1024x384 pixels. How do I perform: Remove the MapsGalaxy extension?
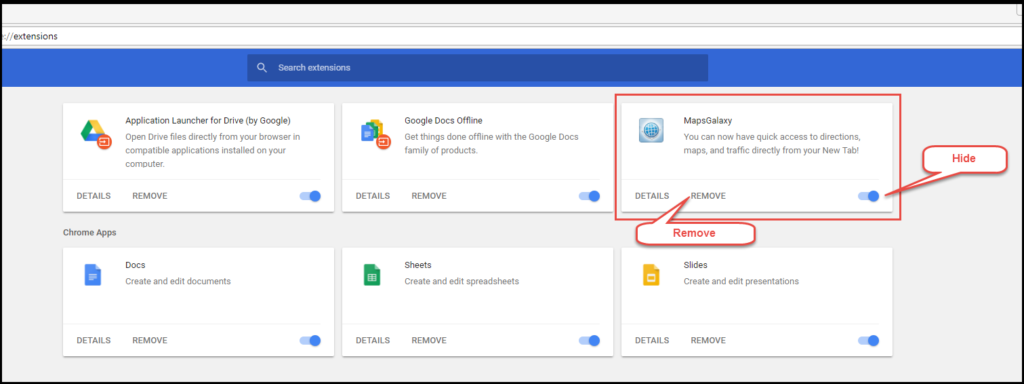coord(708,196)
